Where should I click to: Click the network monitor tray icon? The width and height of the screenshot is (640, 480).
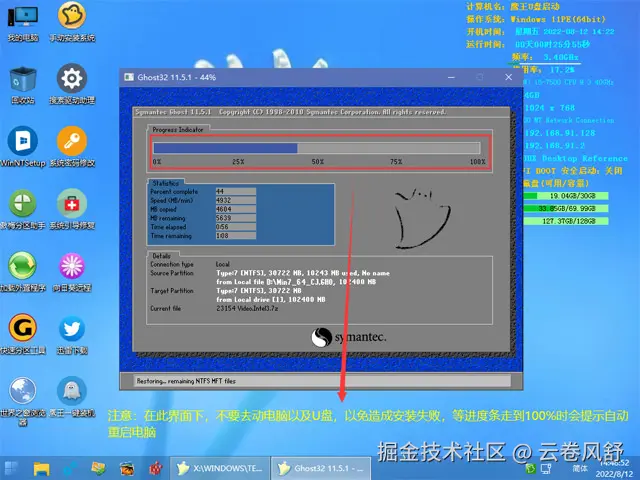[546, 469]
